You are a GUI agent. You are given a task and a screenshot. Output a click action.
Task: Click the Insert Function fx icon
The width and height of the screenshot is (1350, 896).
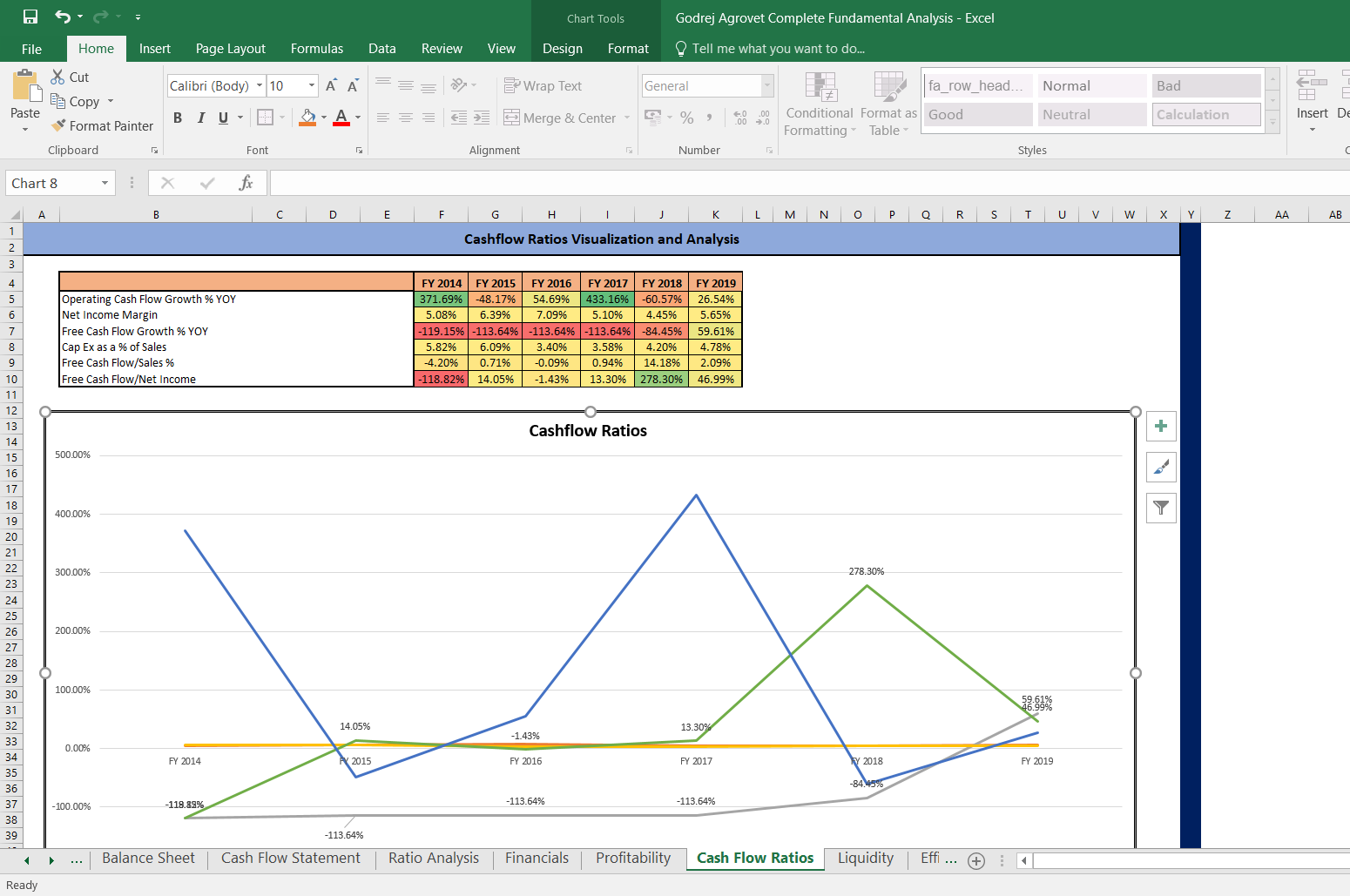246,183
